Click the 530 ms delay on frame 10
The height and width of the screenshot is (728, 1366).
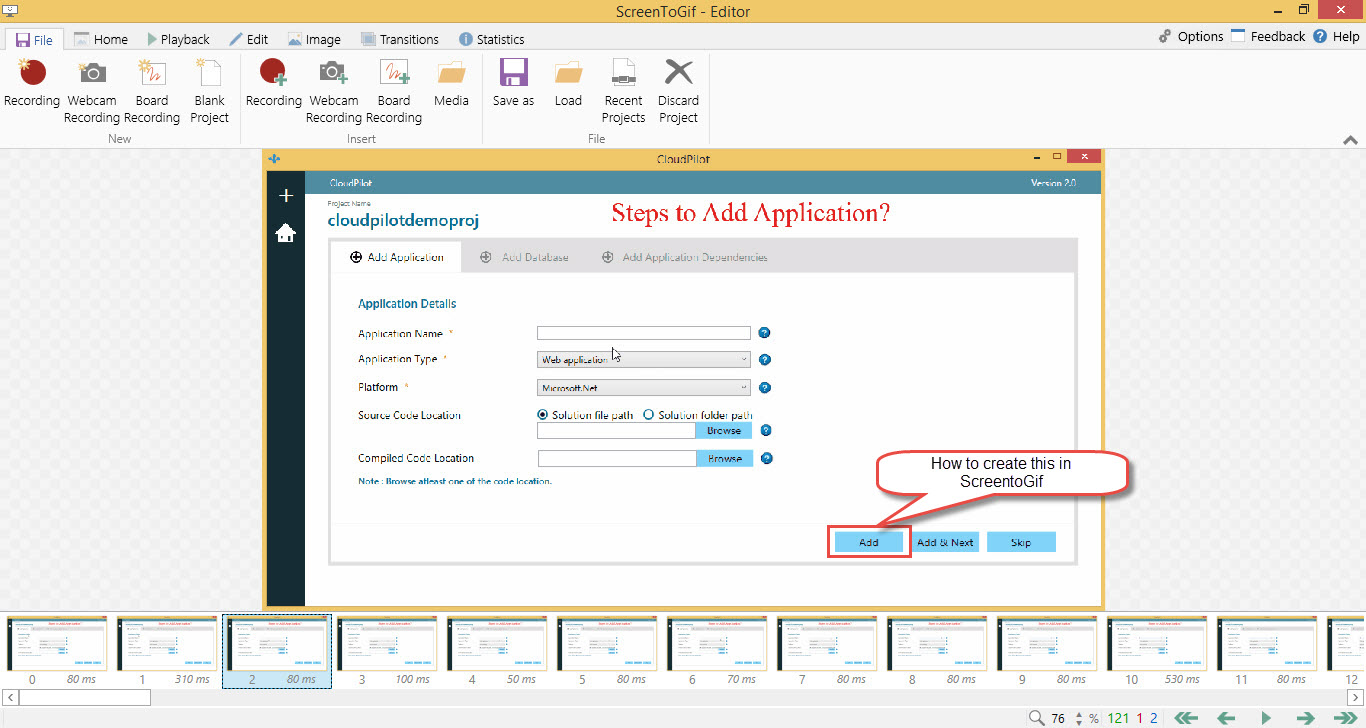point(1182,679)
